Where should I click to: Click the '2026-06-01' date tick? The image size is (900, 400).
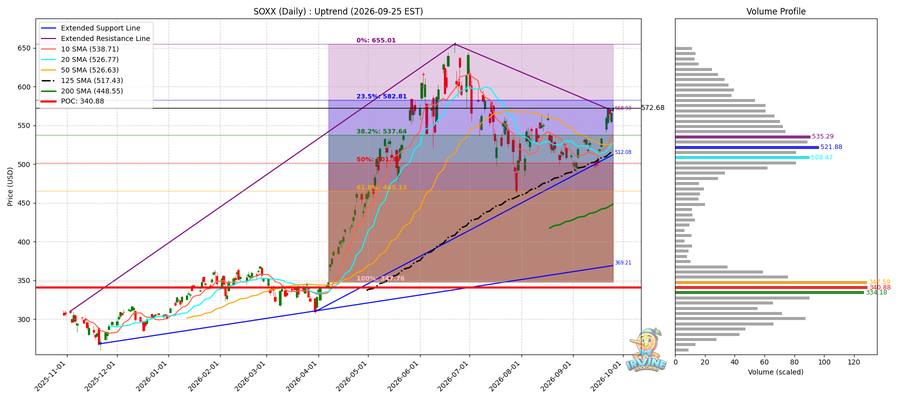tap(405, 375)
